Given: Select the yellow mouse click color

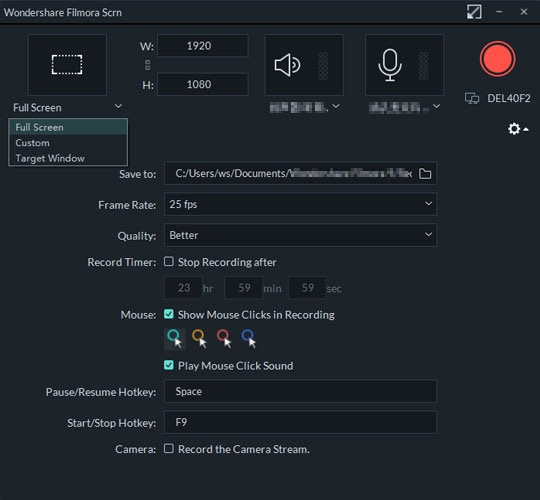Looking at the screenshot, I should [x=199, y=338].
